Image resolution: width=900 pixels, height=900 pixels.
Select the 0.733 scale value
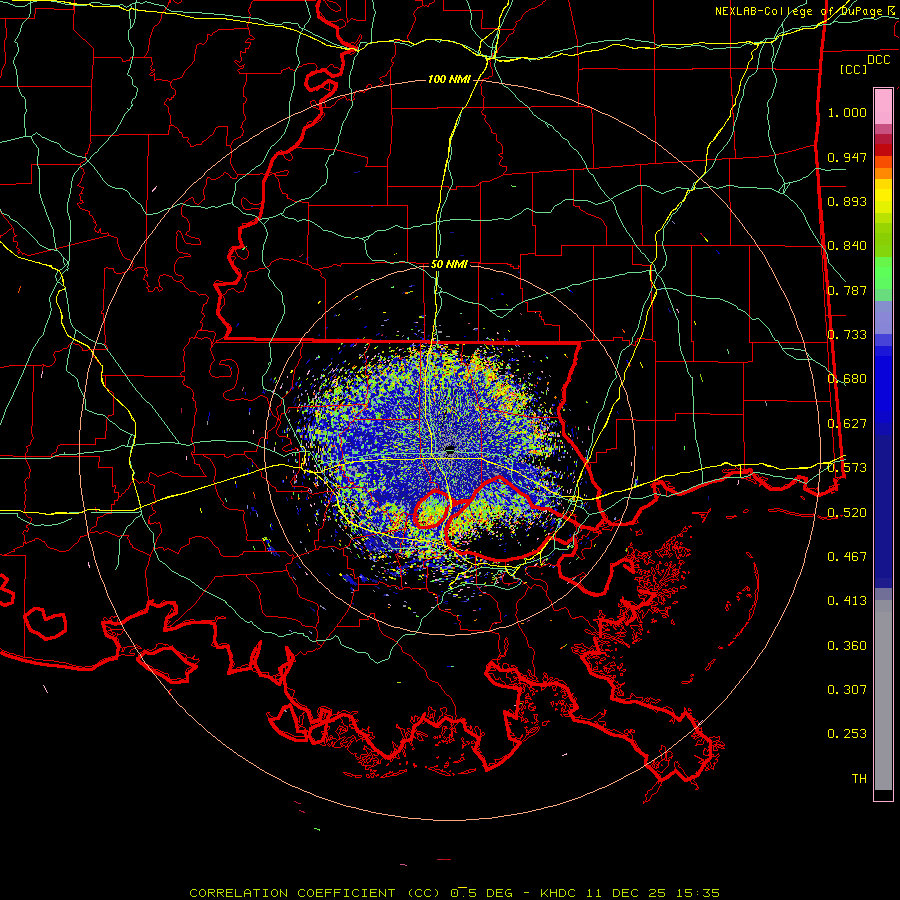[847, 335]
